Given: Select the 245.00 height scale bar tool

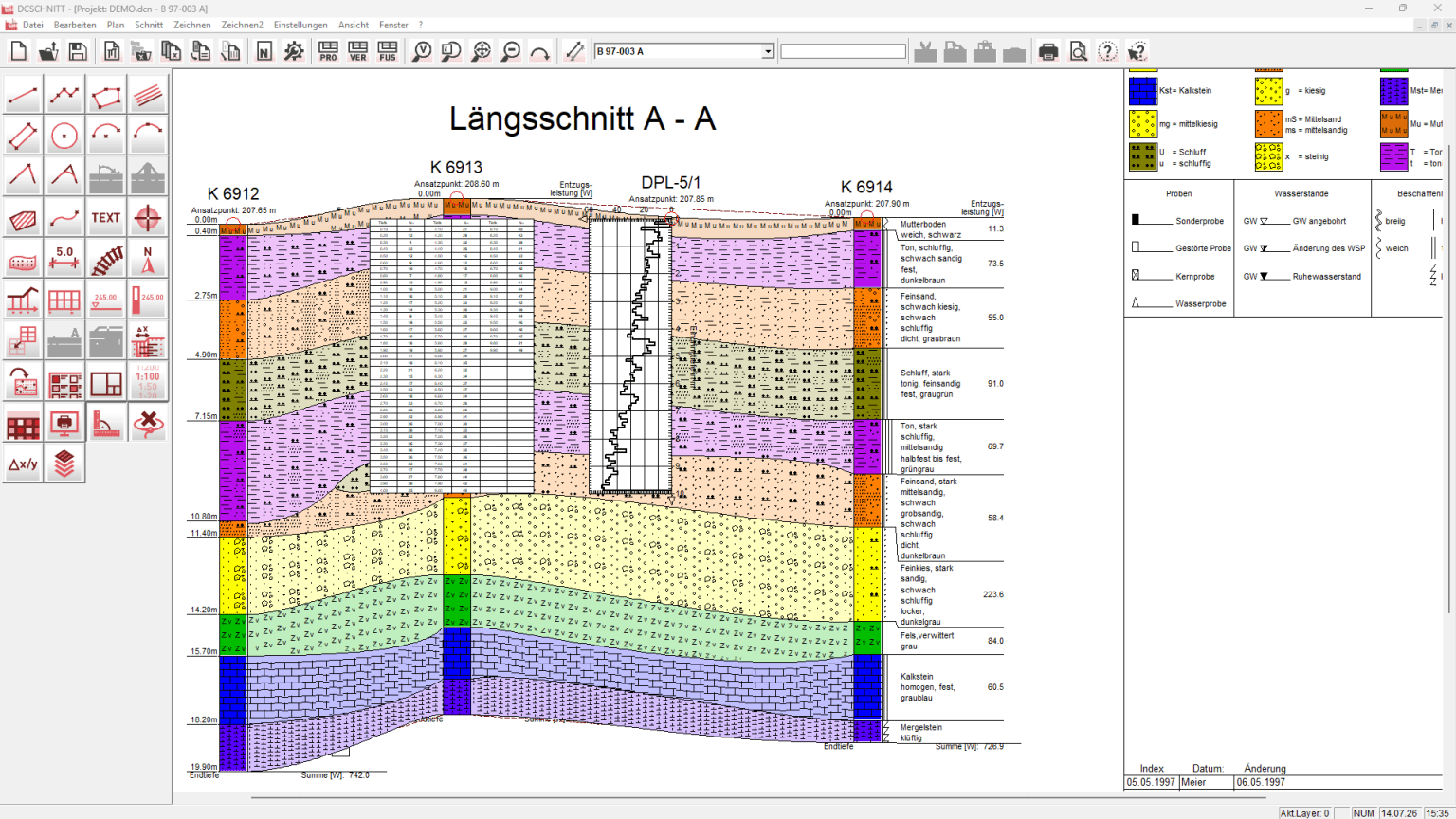Looking at the screenshot, I should (x=148, y=300).
